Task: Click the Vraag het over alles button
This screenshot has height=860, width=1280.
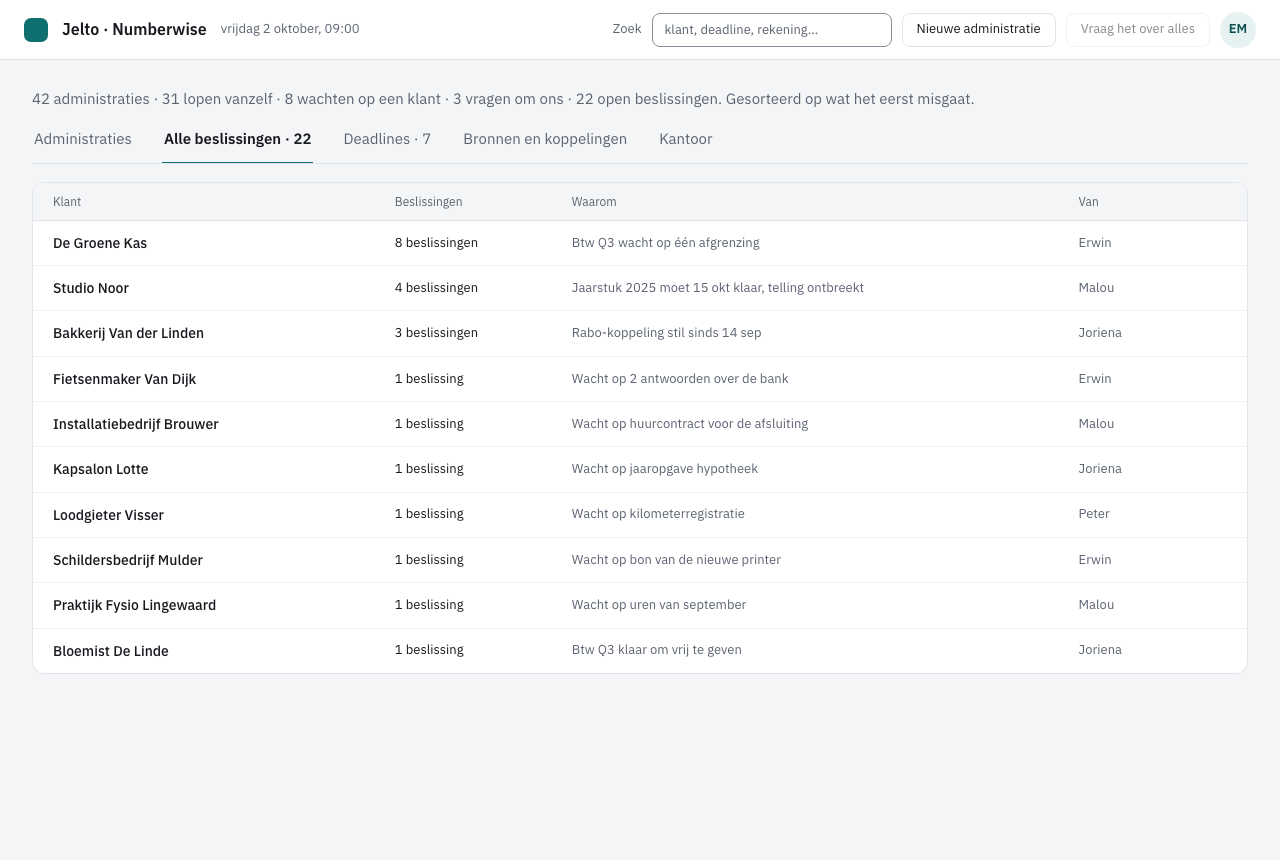Action: pos(1138,30)
